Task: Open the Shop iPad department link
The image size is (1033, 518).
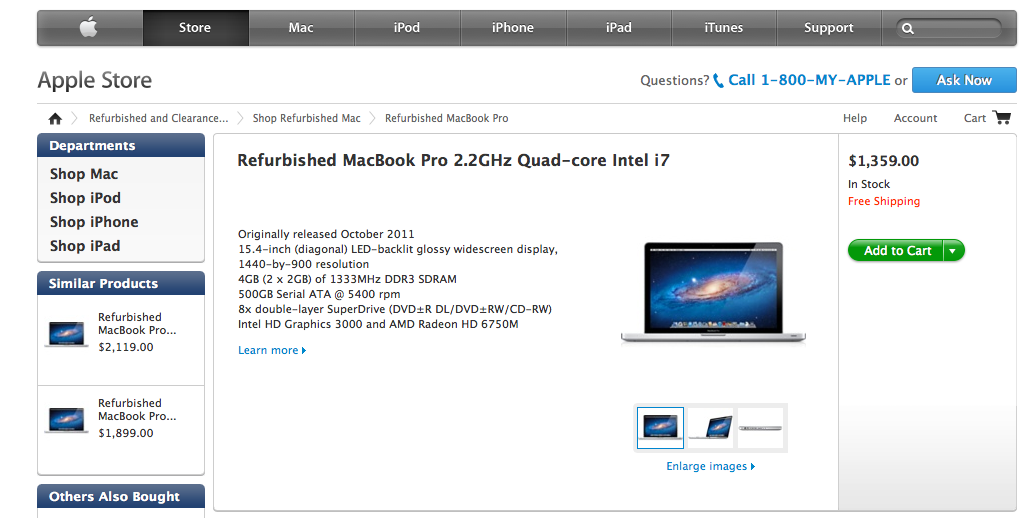Action: (85, 246)
